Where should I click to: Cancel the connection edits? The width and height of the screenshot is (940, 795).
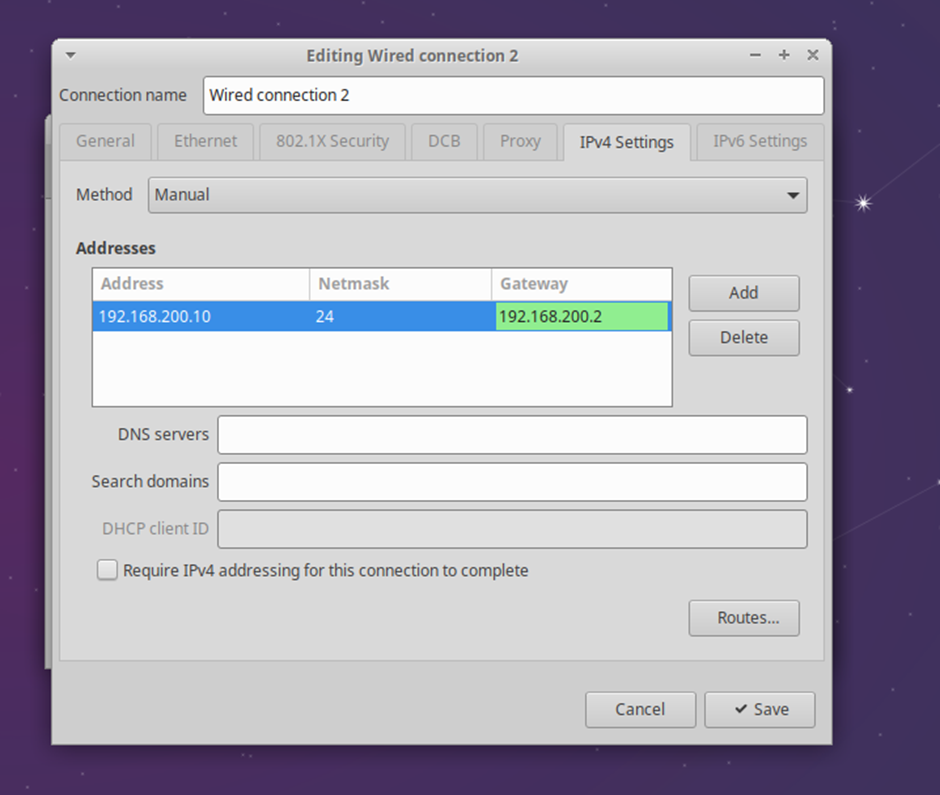640,709
